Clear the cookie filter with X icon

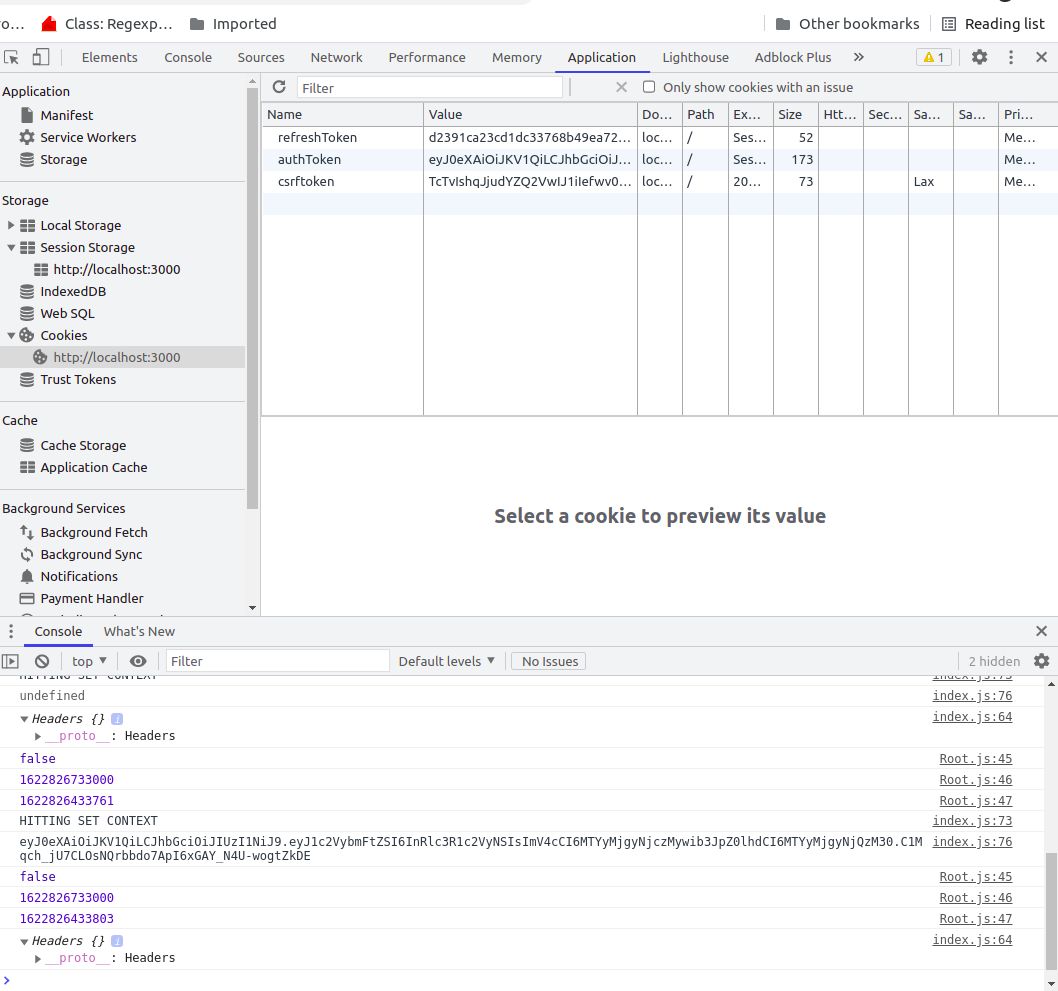pos(621,88)
